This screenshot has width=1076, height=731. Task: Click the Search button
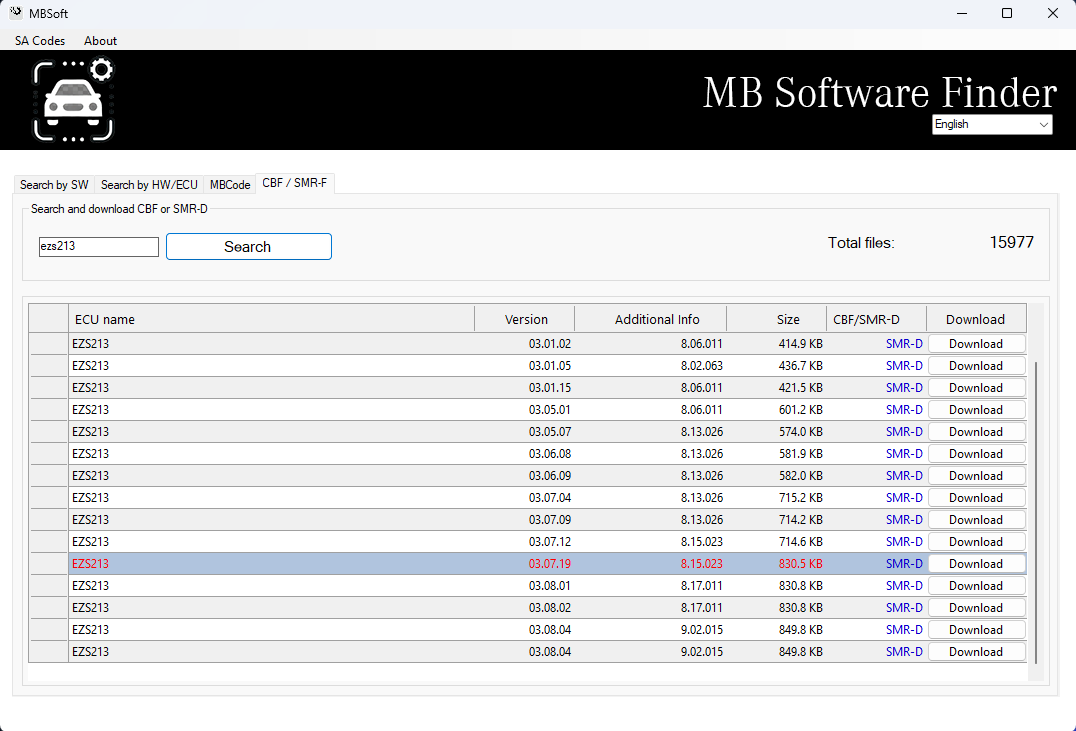[248, 246]
